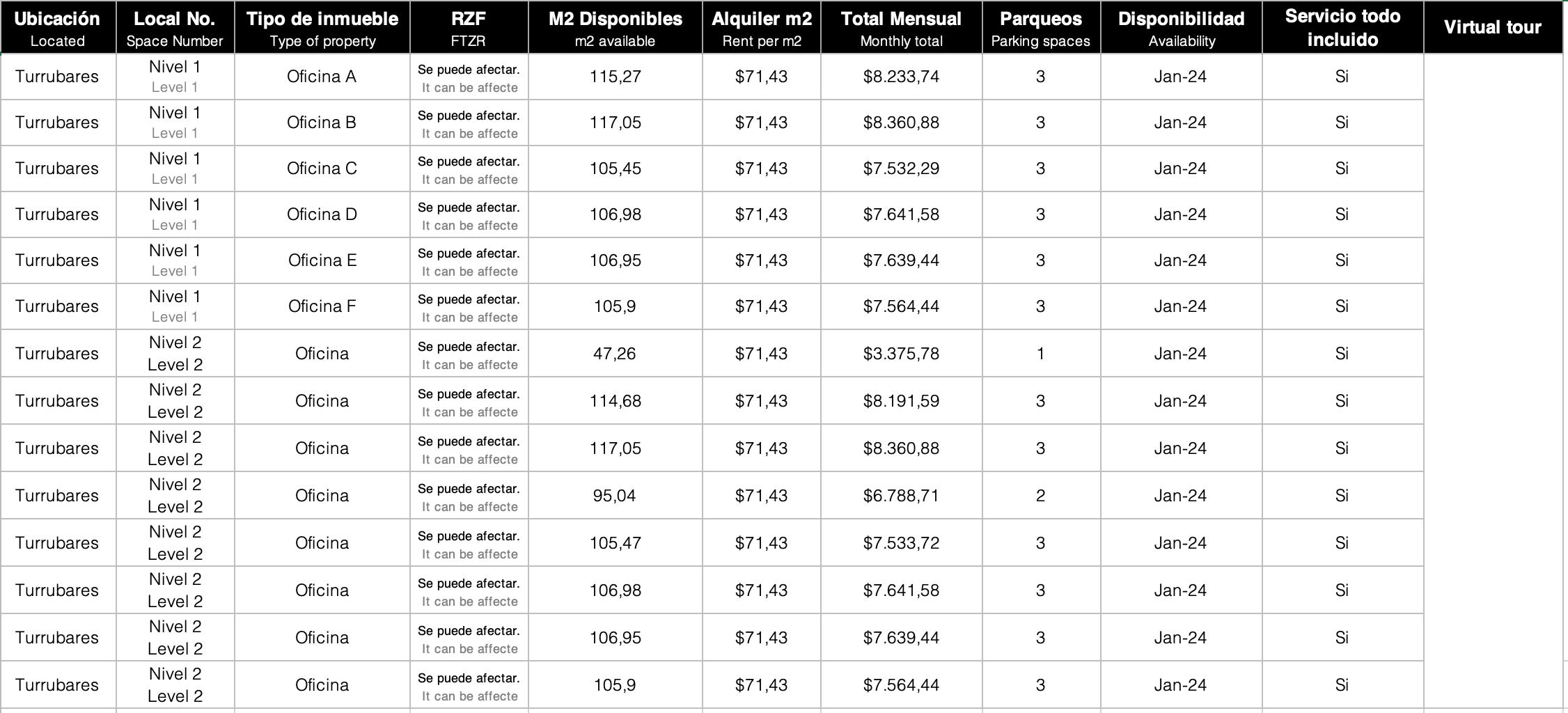
Task: Click the Ubicación column header
Action: 58,27
